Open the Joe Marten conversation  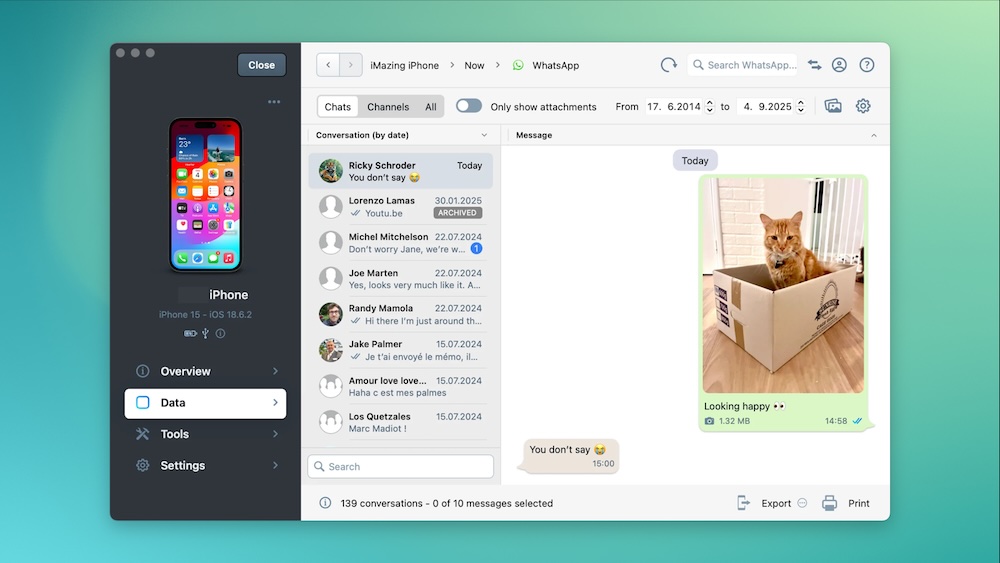pyautogui.click(x=401, y=279)
